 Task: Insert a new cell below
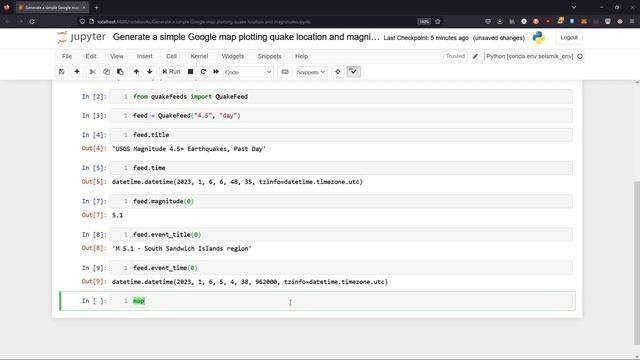pos(77,72)
